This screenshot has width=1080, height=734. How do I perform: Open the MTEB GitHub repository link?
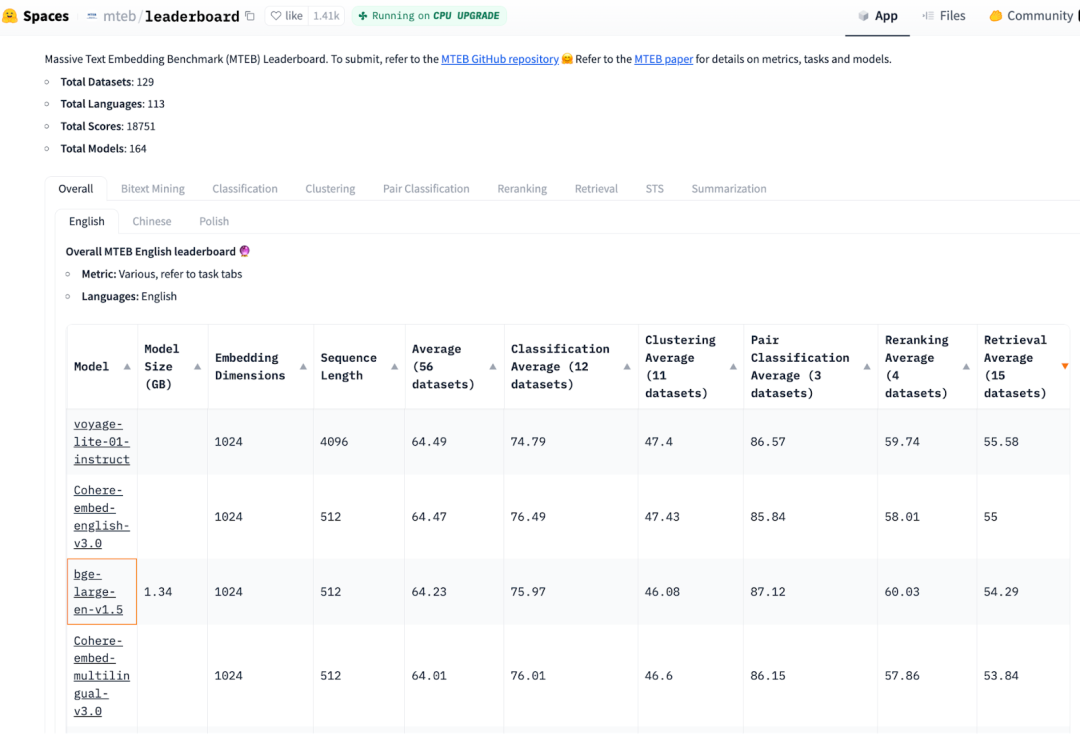coord(500,59)
